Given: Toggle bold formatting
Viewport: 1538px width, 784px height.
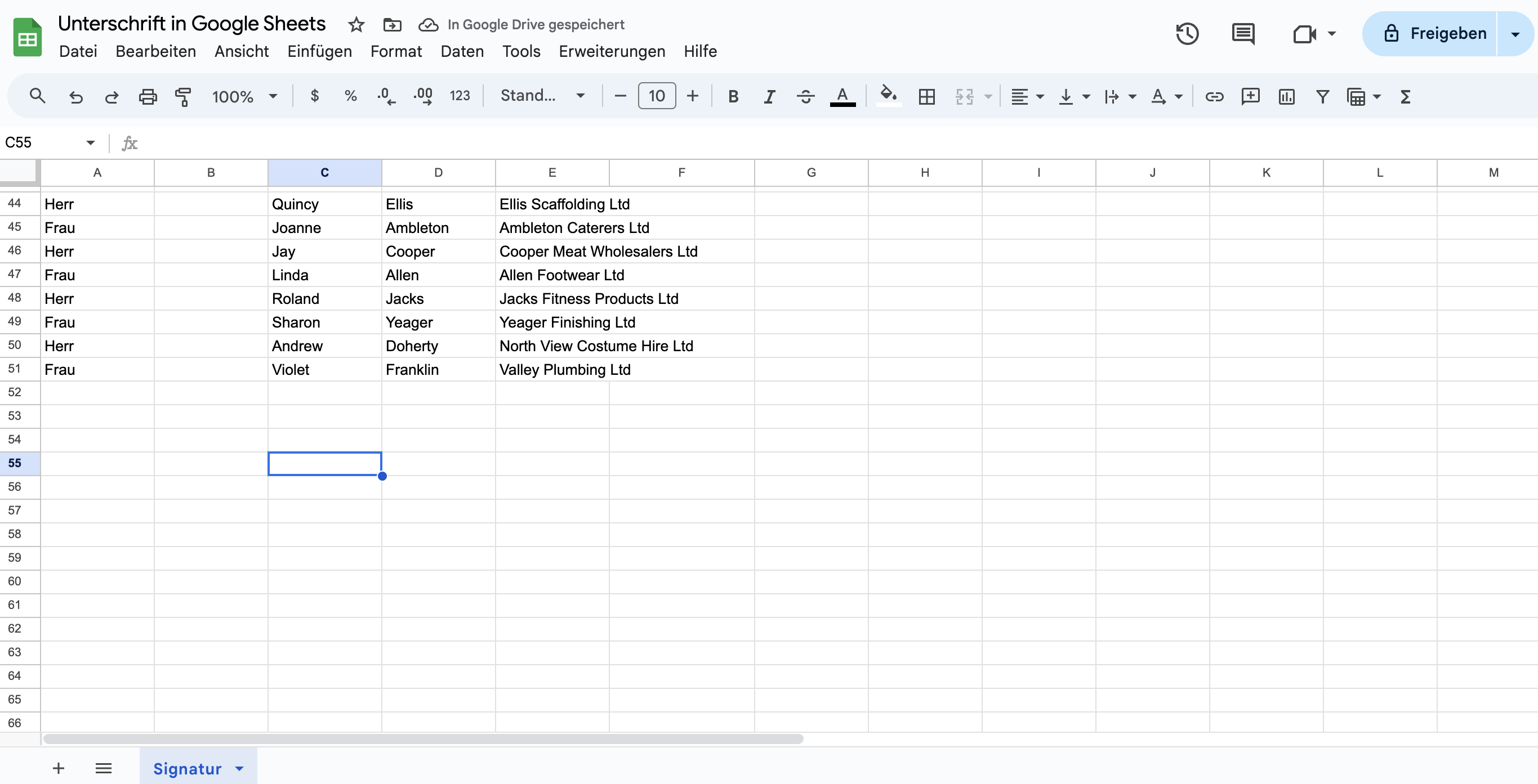Looking at the screenshot, I should tap(733, 96).
